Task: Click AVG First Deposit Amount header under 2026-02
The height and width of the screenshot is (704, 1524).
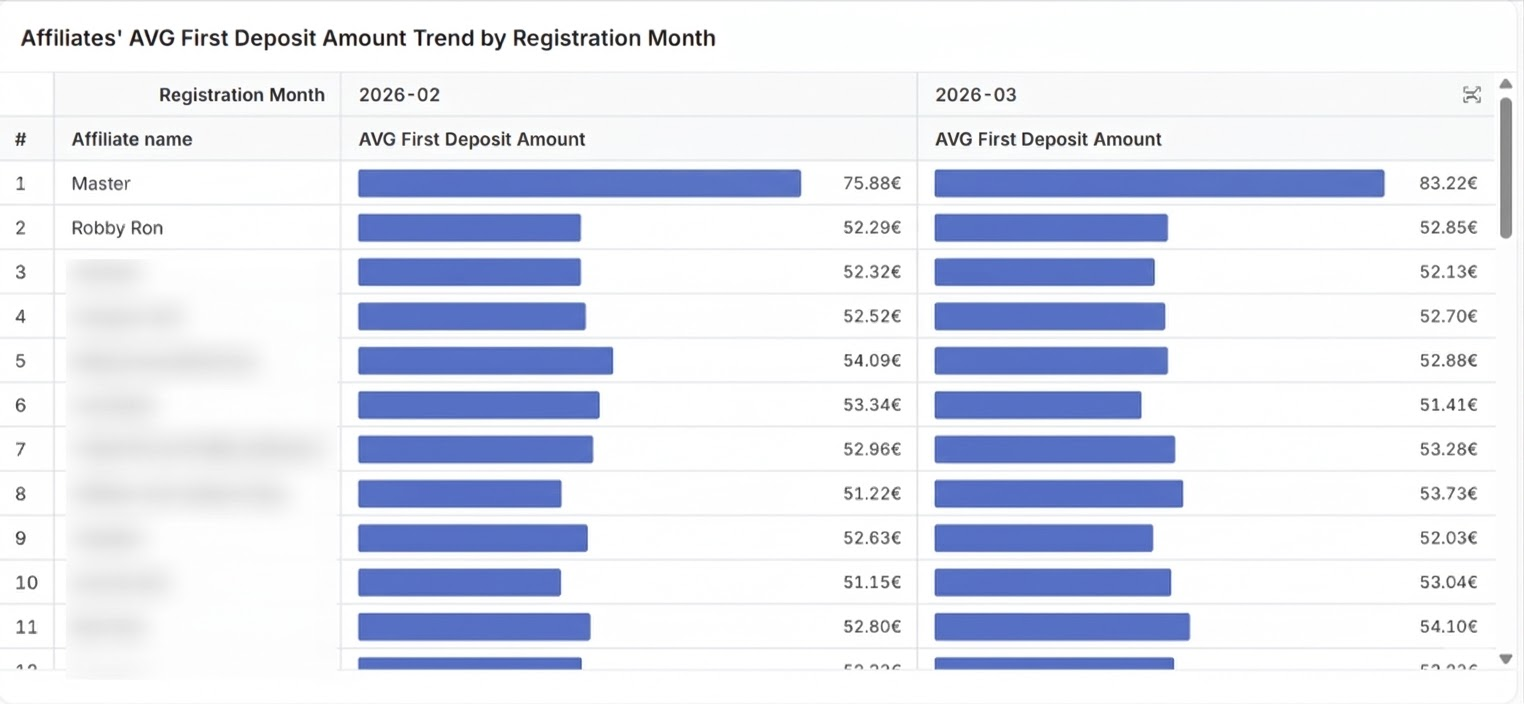Action: point(472,139)
